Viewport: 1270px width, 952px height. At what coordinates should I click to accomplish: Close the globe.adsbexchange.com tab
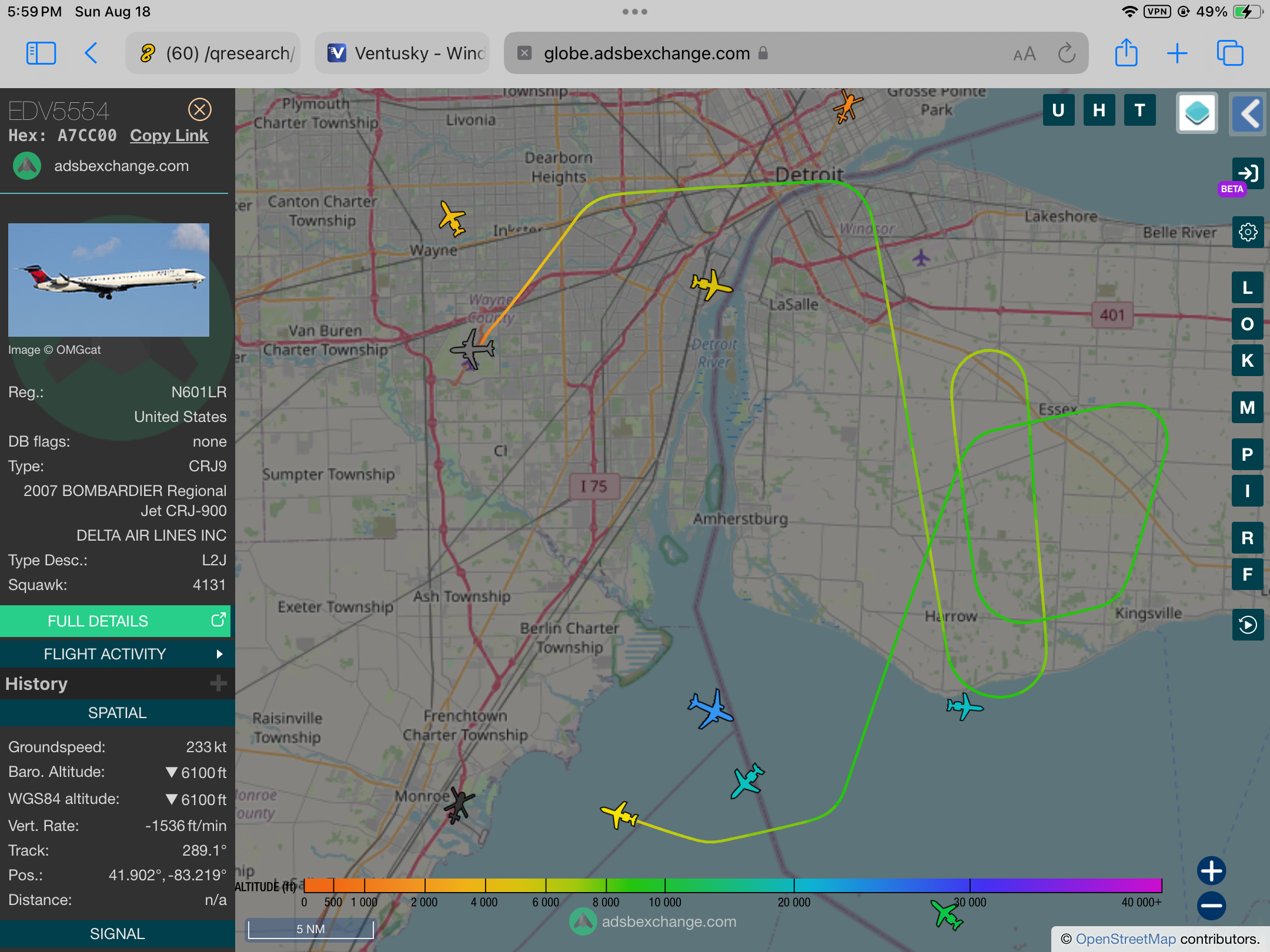pos(524,53)
